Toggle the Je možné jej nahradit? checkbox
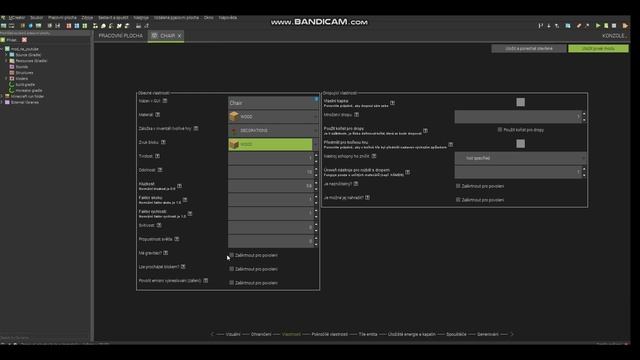640x360 pixels. (458, 200)
